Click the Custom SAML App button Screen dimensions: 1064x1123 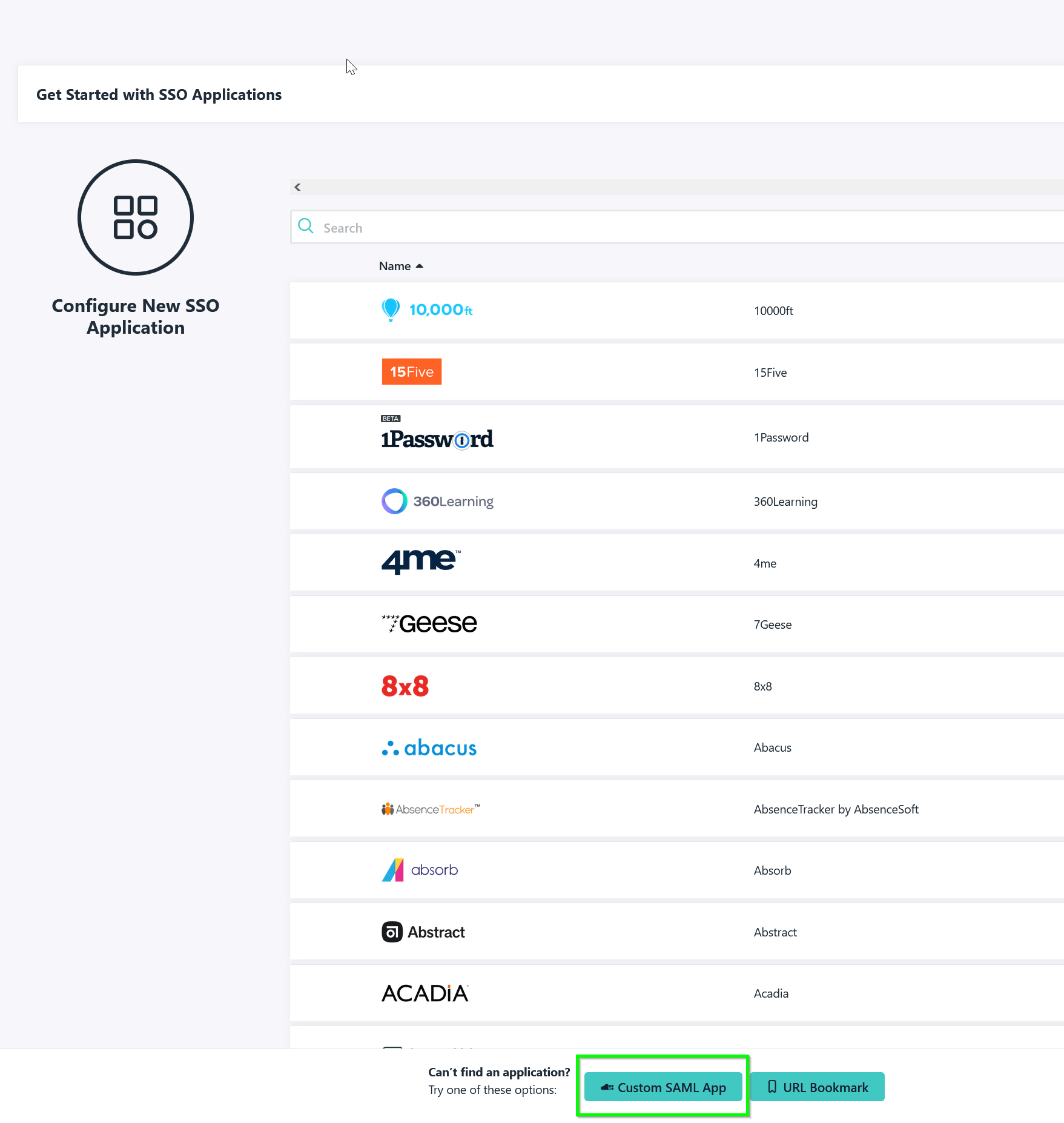(663, 1087)
